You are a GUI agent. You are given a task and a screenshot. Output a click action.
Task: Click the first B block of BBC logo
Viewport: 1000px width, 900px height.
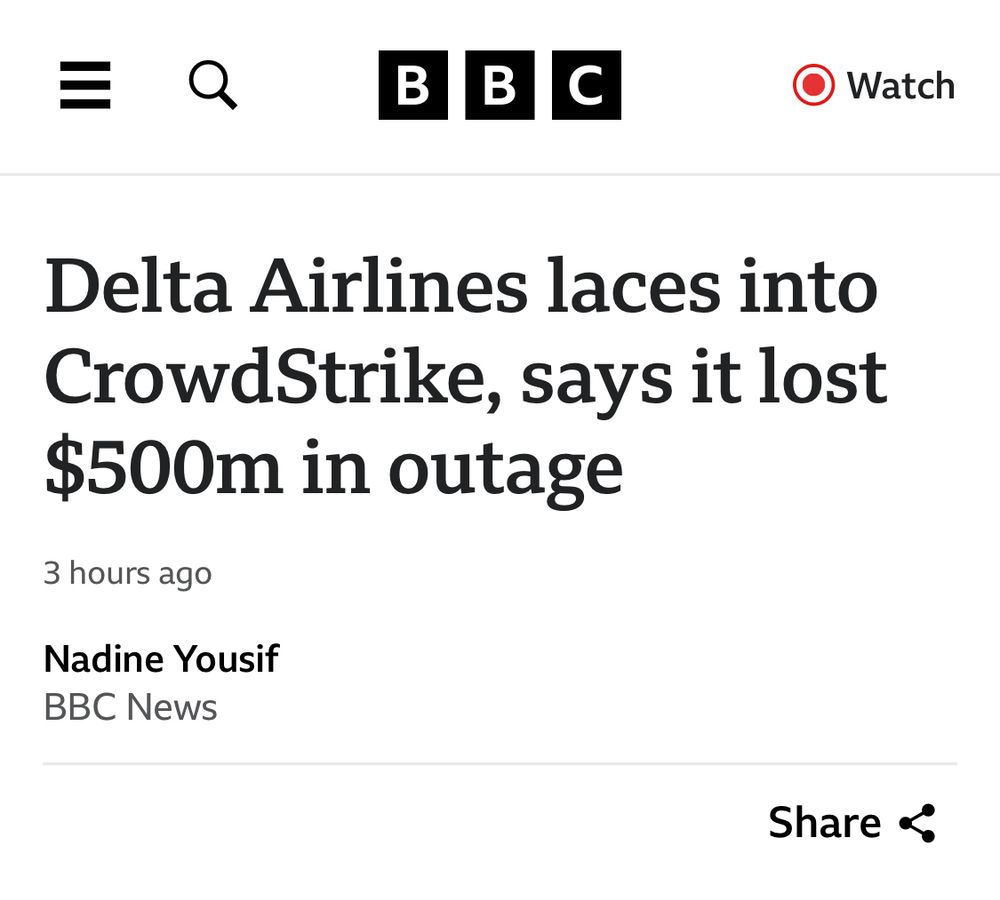pyautogui.click(x=414, y=86)
